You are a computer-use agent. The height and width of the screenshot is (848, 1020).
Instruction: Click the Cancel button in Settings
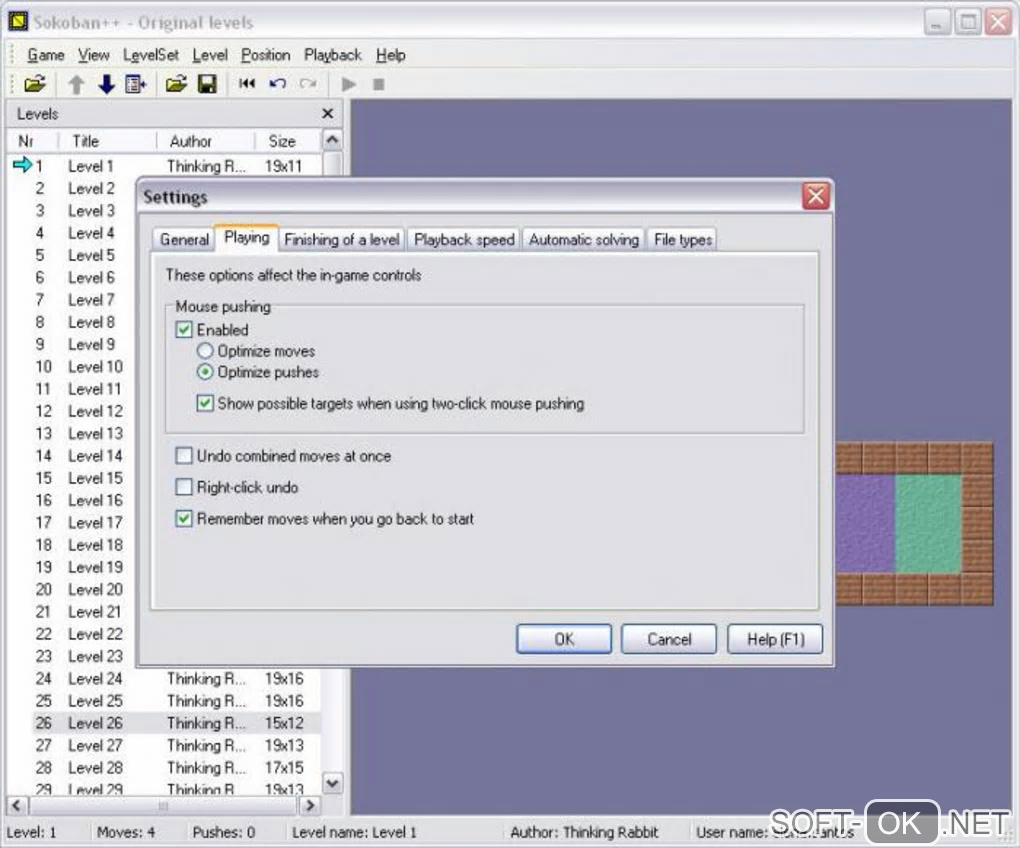coord(669,639)
